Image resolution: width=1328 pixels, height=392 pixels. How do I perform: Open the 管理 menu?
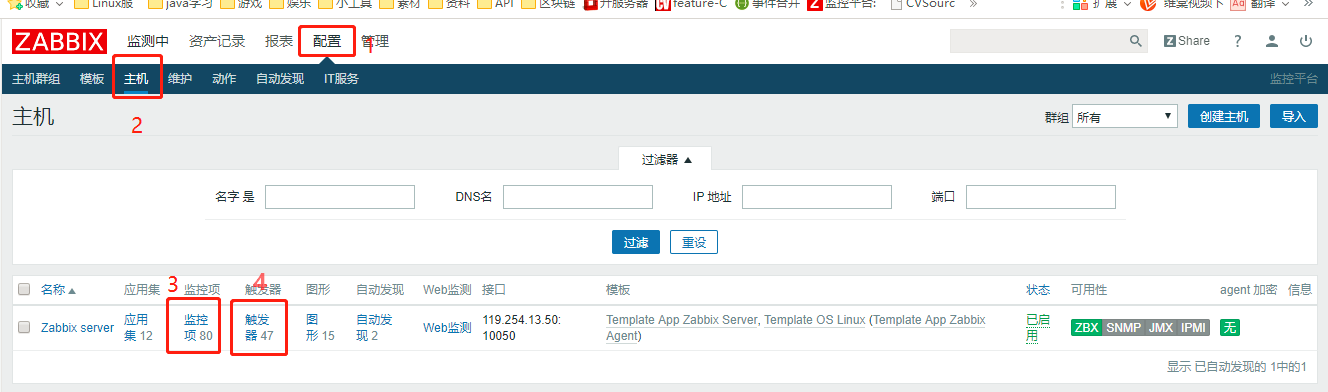click(x=375, y=41)
